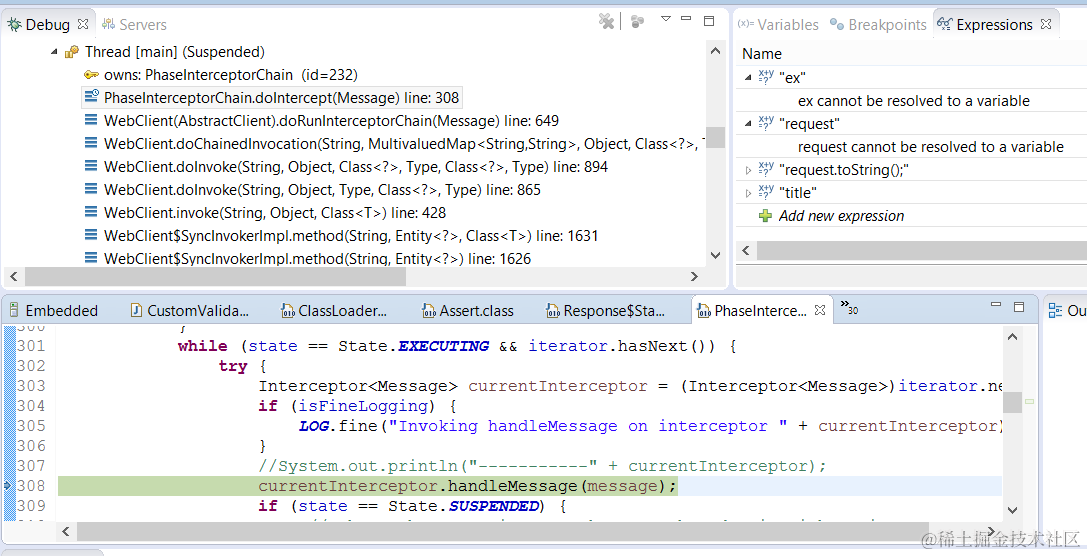The image size is (1087, 556).
Task: Switch to the Servers view tab
Action: click(134, 24)
